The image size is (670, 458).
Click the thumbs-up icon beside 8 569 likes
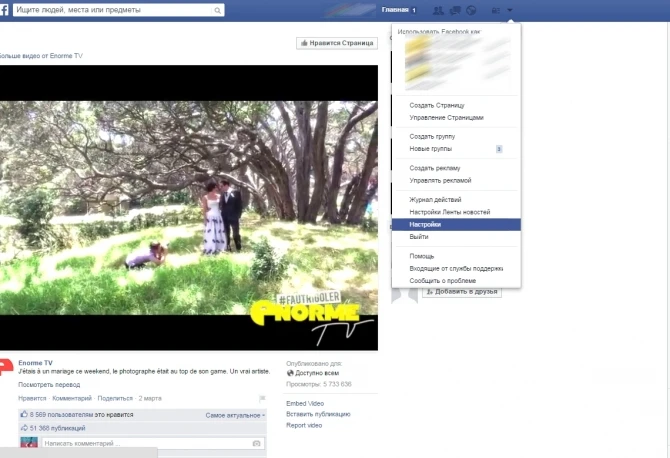(x=24, y=414)
